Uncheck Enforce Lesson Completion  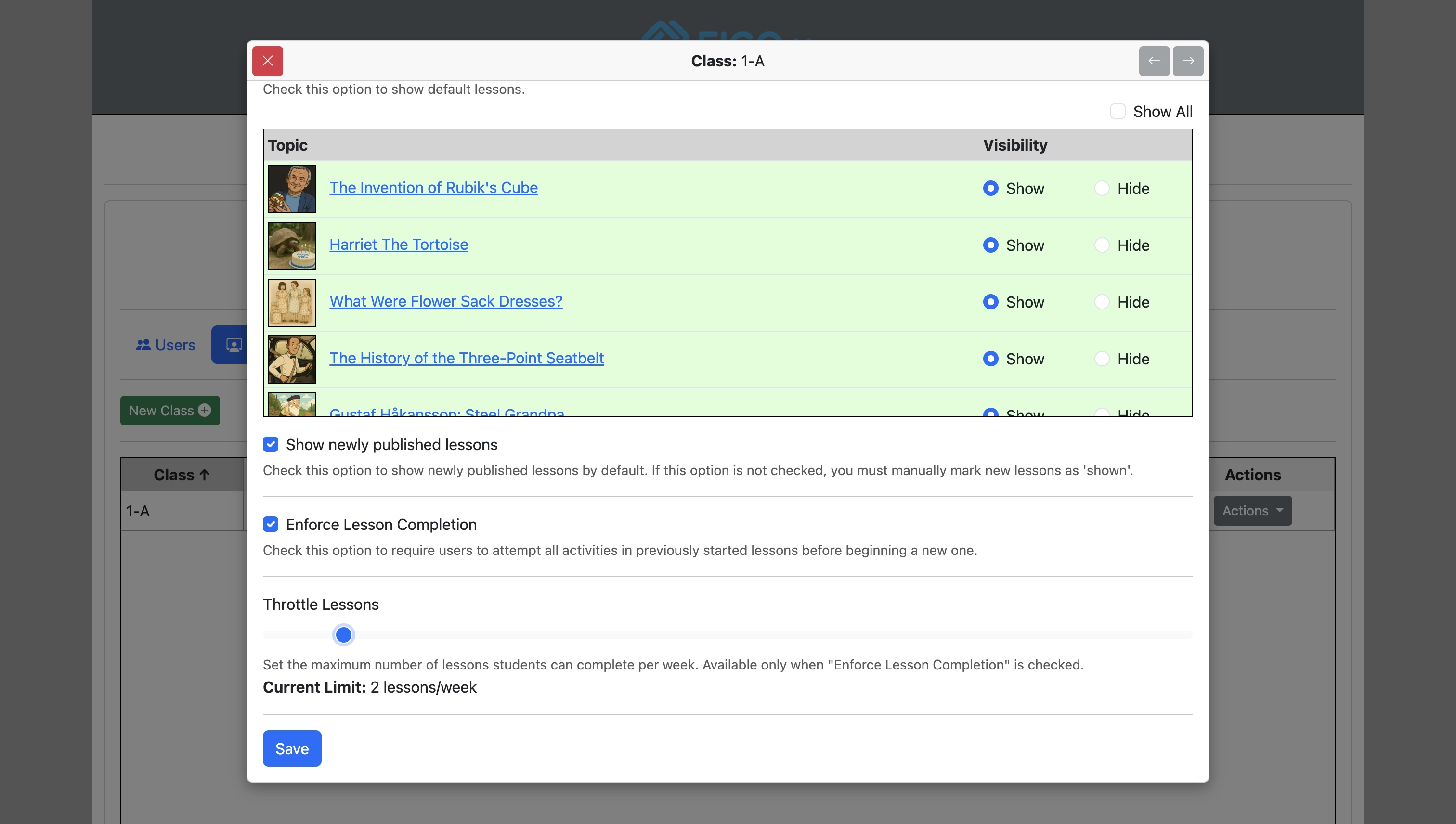coord(271,524)
